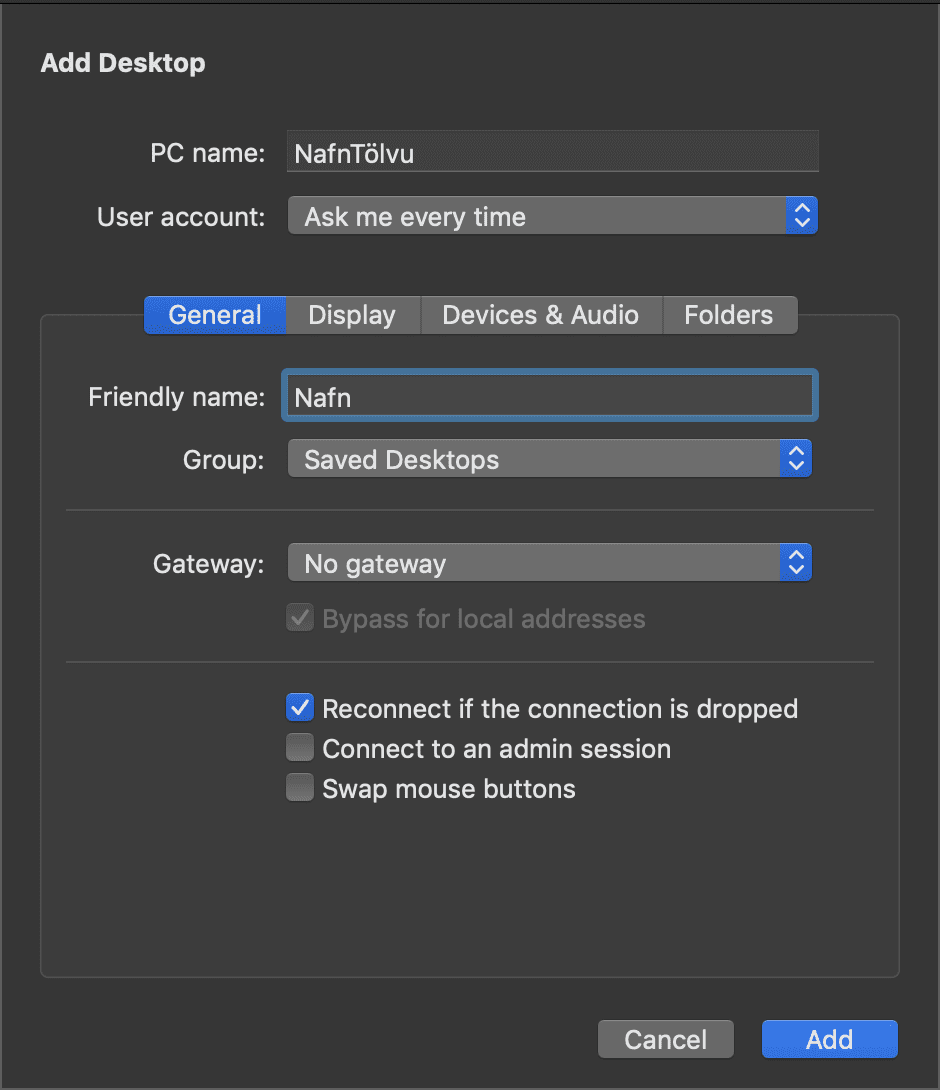
Task: Click the 'Add Desktop' dialog title
Action: (x=123, y=63)
